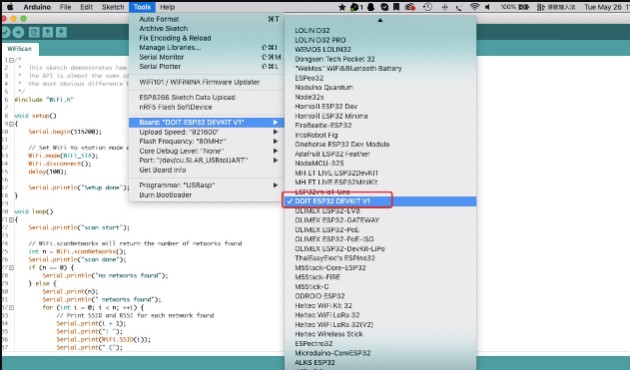Screen dimensions: 630x370
Task: Open the Edit menu
Action: [86, 7]
